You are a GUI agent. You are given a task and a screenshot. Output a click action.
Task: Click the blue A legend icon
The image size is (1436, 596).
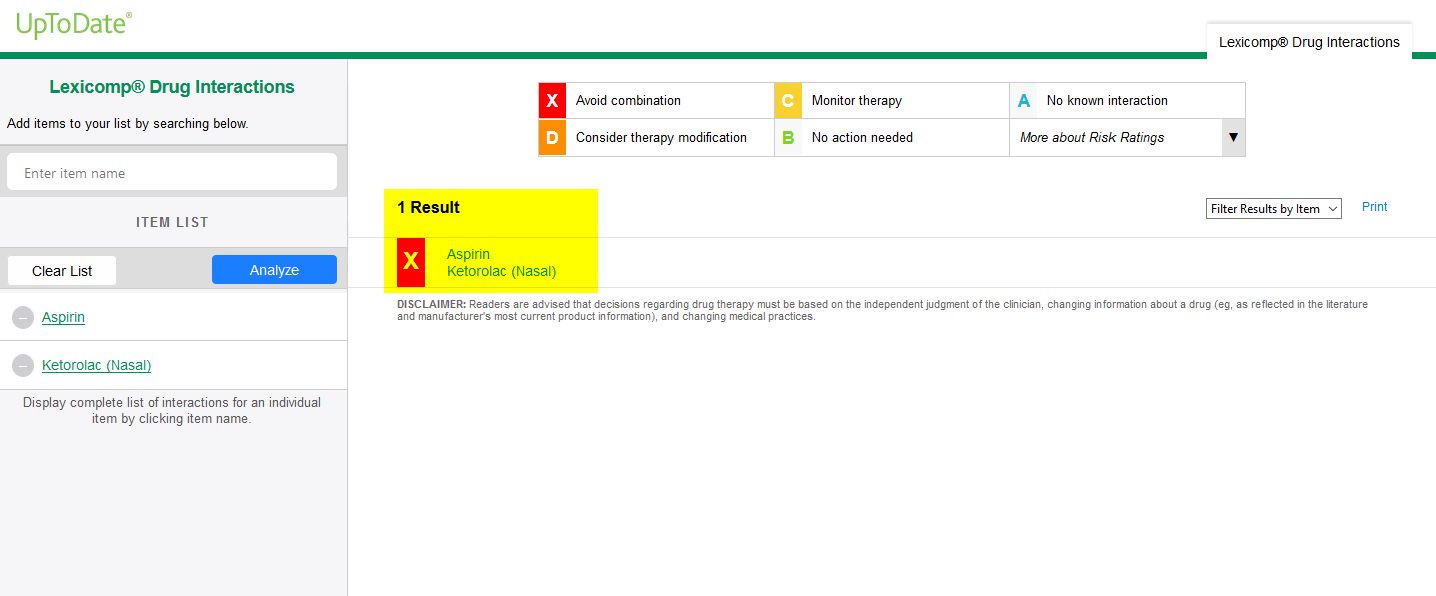pyautogui.click(x=1023, y=101)
